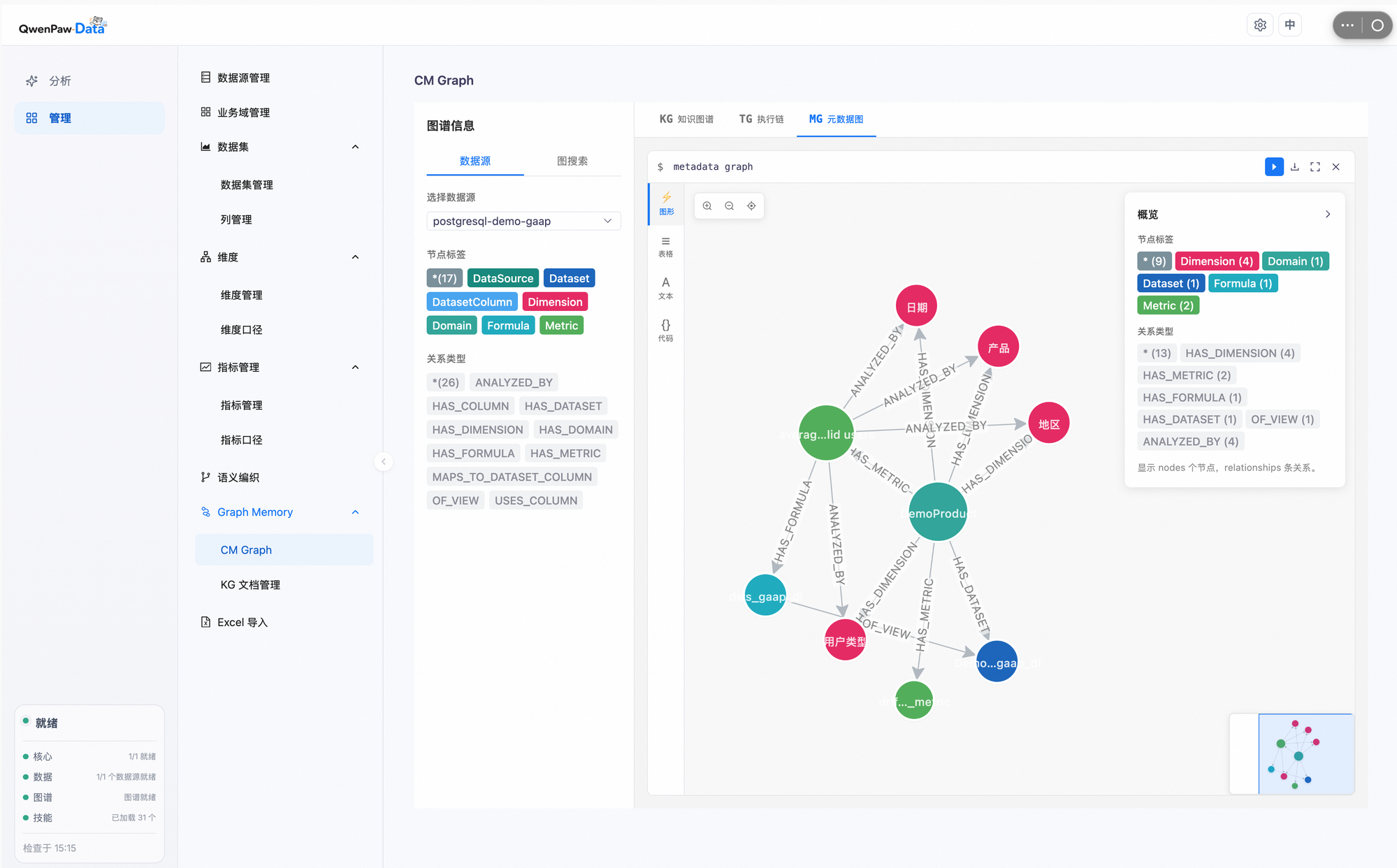Toggle the *(17) all node labels filter
The width and height of the screenshot is (1397, 868).
pos(444,278)
